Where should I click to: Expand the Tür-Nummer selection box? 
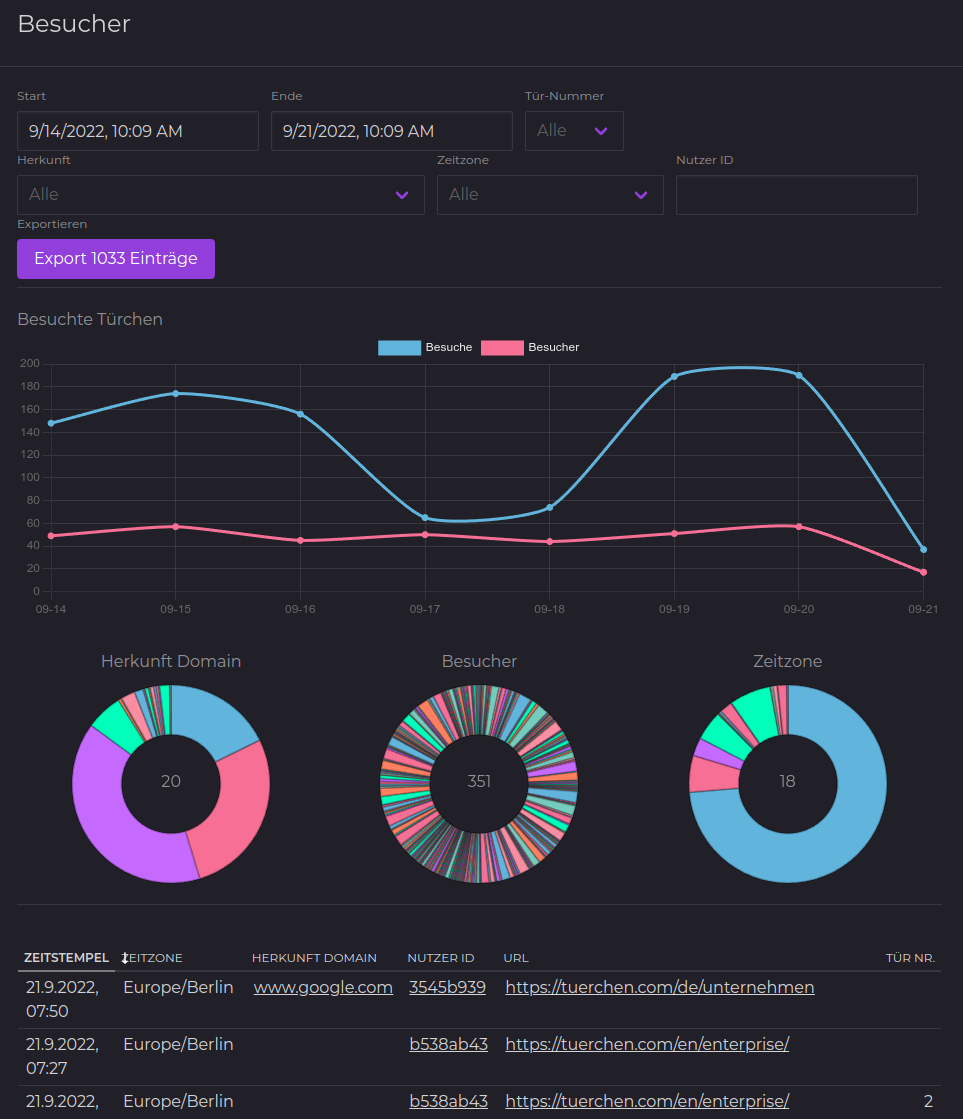click(x=573, y=131)
